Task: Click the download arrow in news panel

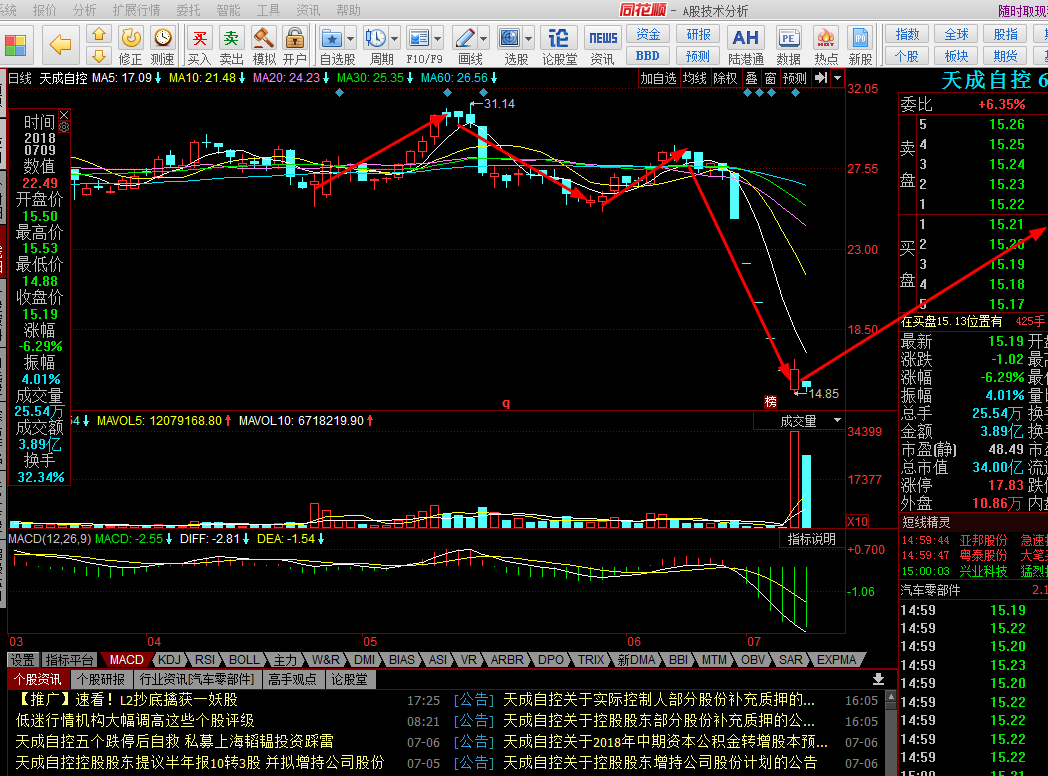Action: click(x=878, y=679)
